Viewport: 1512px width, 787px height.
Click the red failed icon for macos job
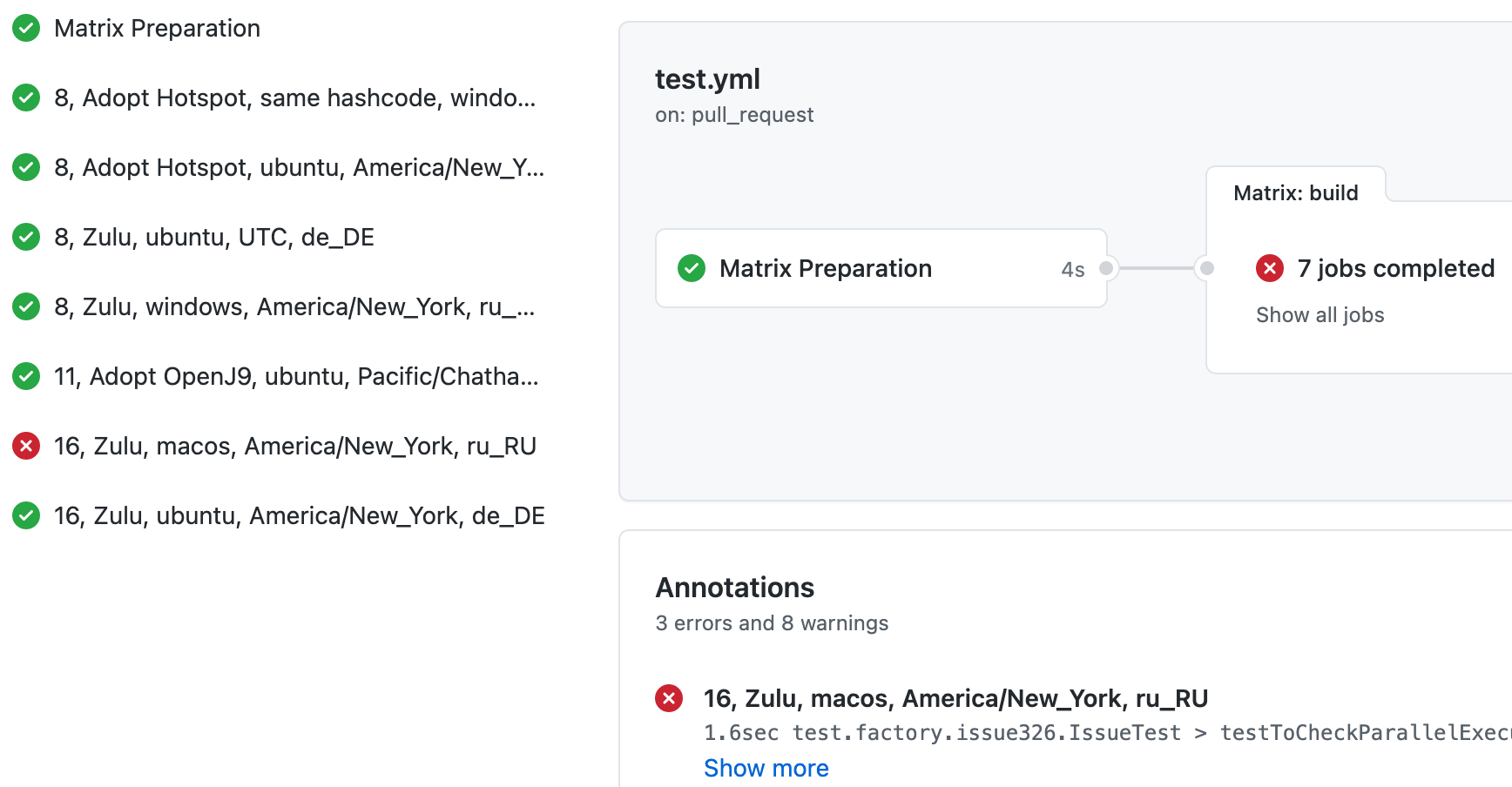(x=26, y=446)
